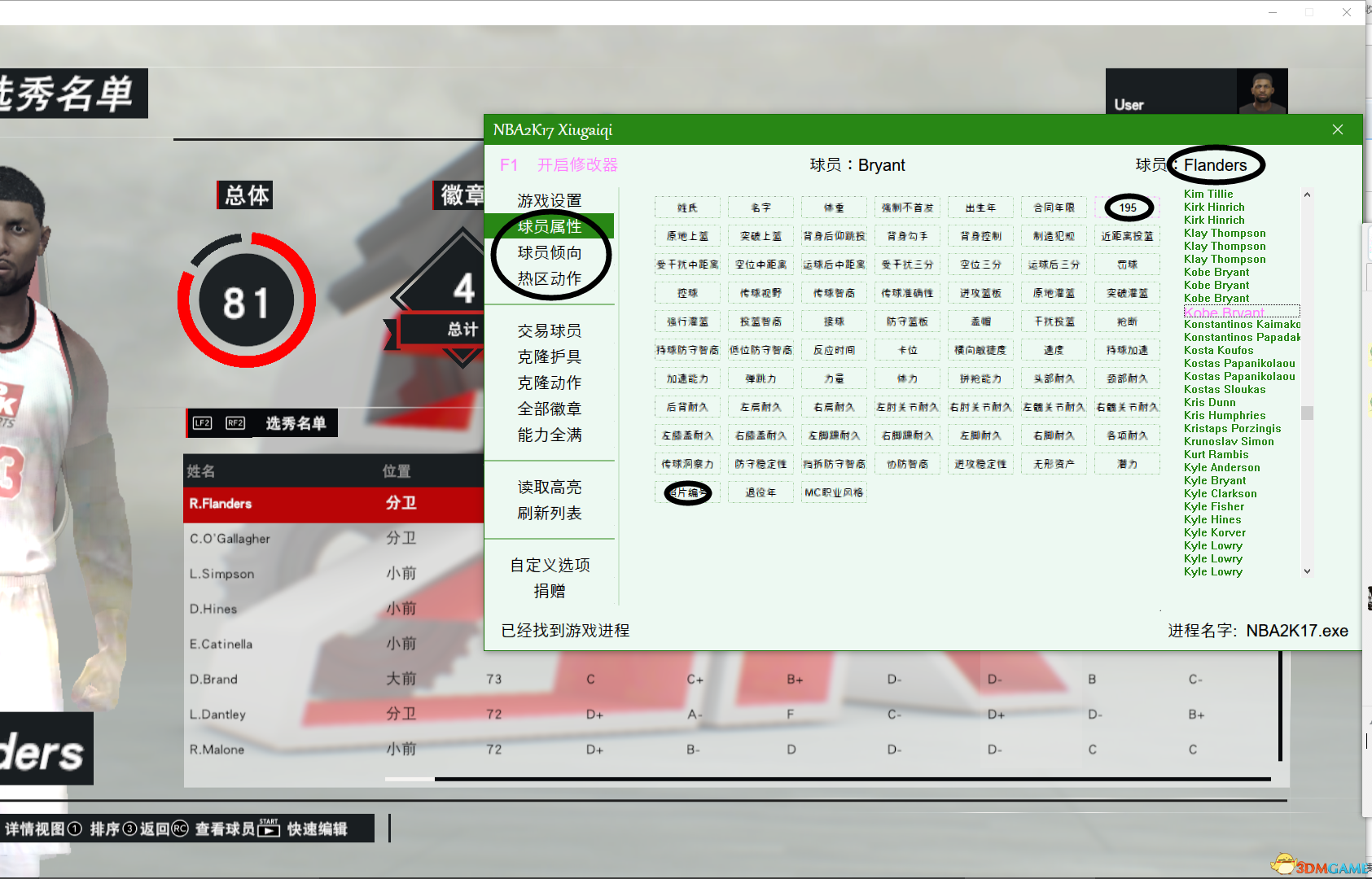Open 球员倾向 menu entry
The height and width of the screenshot is (879, 1372).
[550, 252]
